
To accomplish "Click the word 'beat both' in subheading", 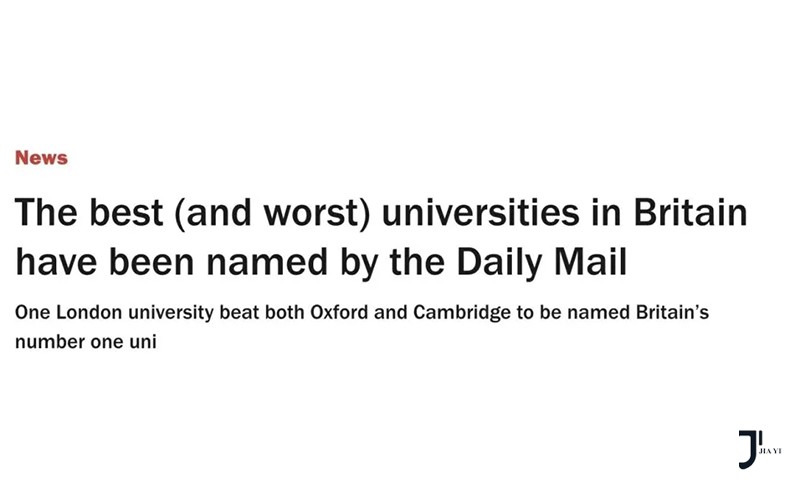I will 262,312.
